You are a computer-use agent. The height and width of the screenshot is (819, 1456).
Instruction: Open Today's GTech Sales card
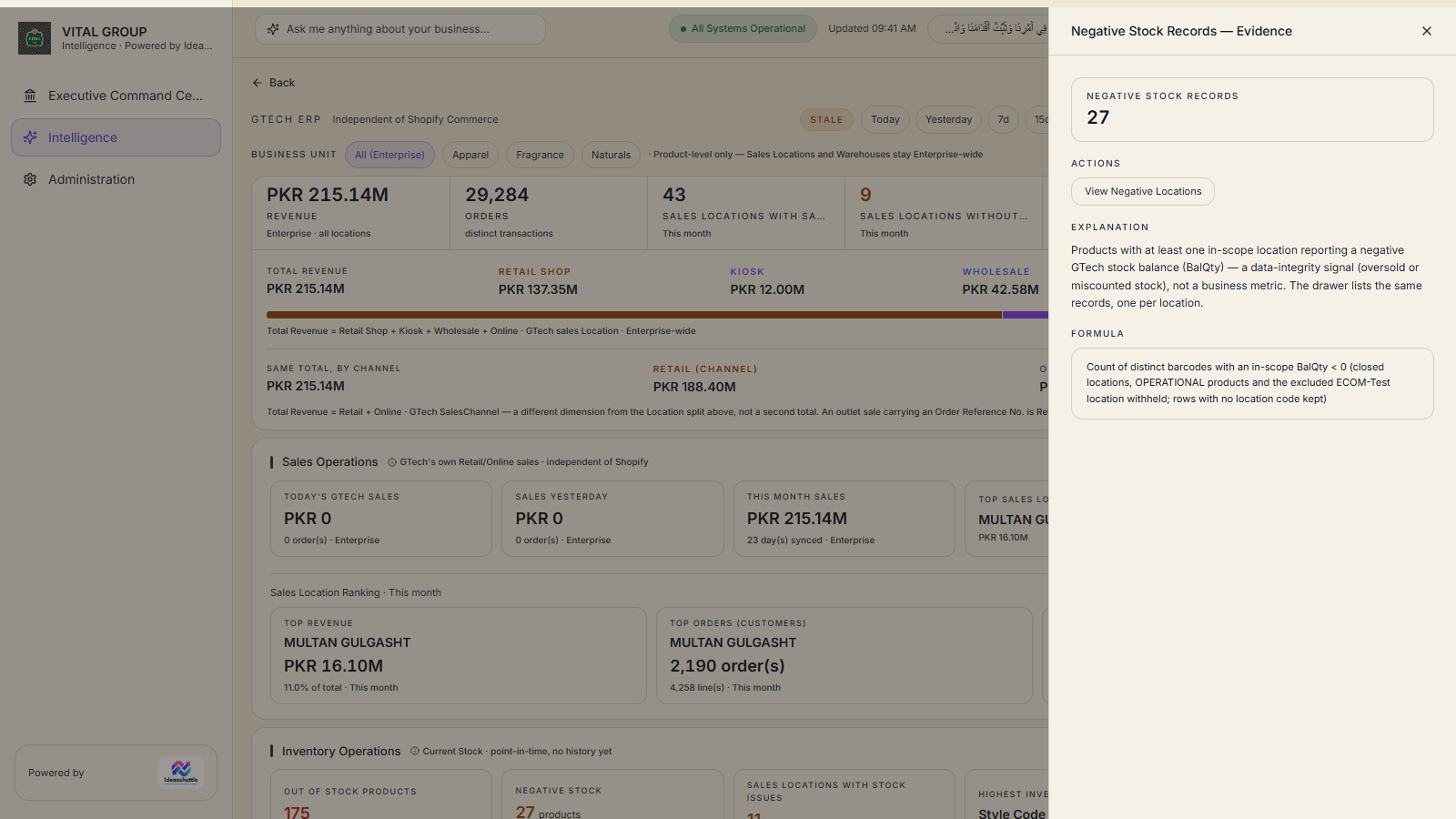pos(381,519)
